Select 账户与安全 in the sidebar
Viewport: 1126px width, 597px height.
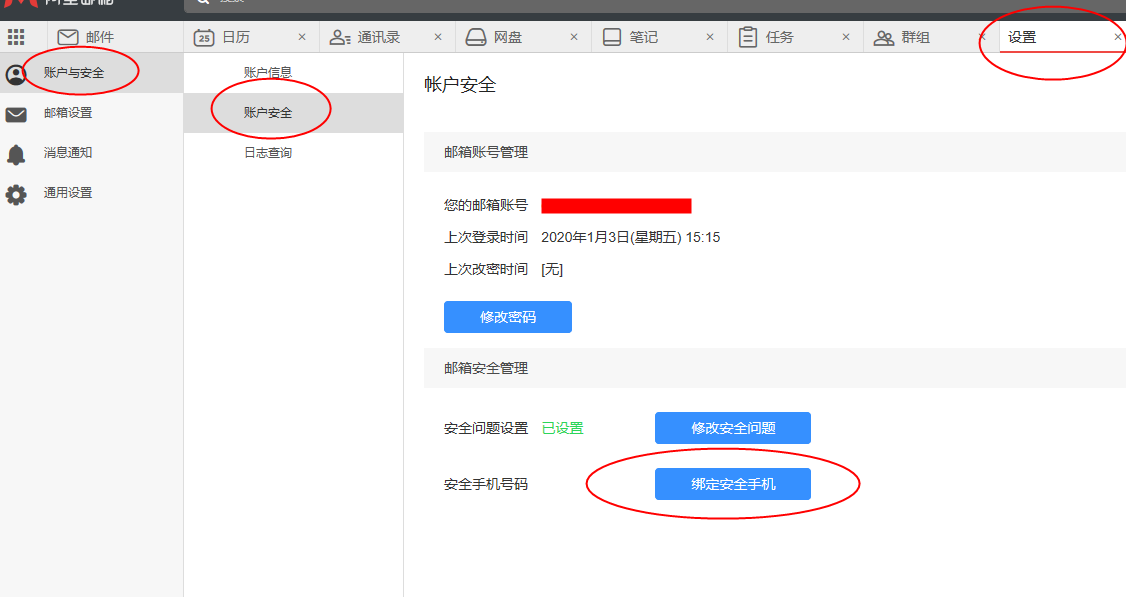point(74,73)
